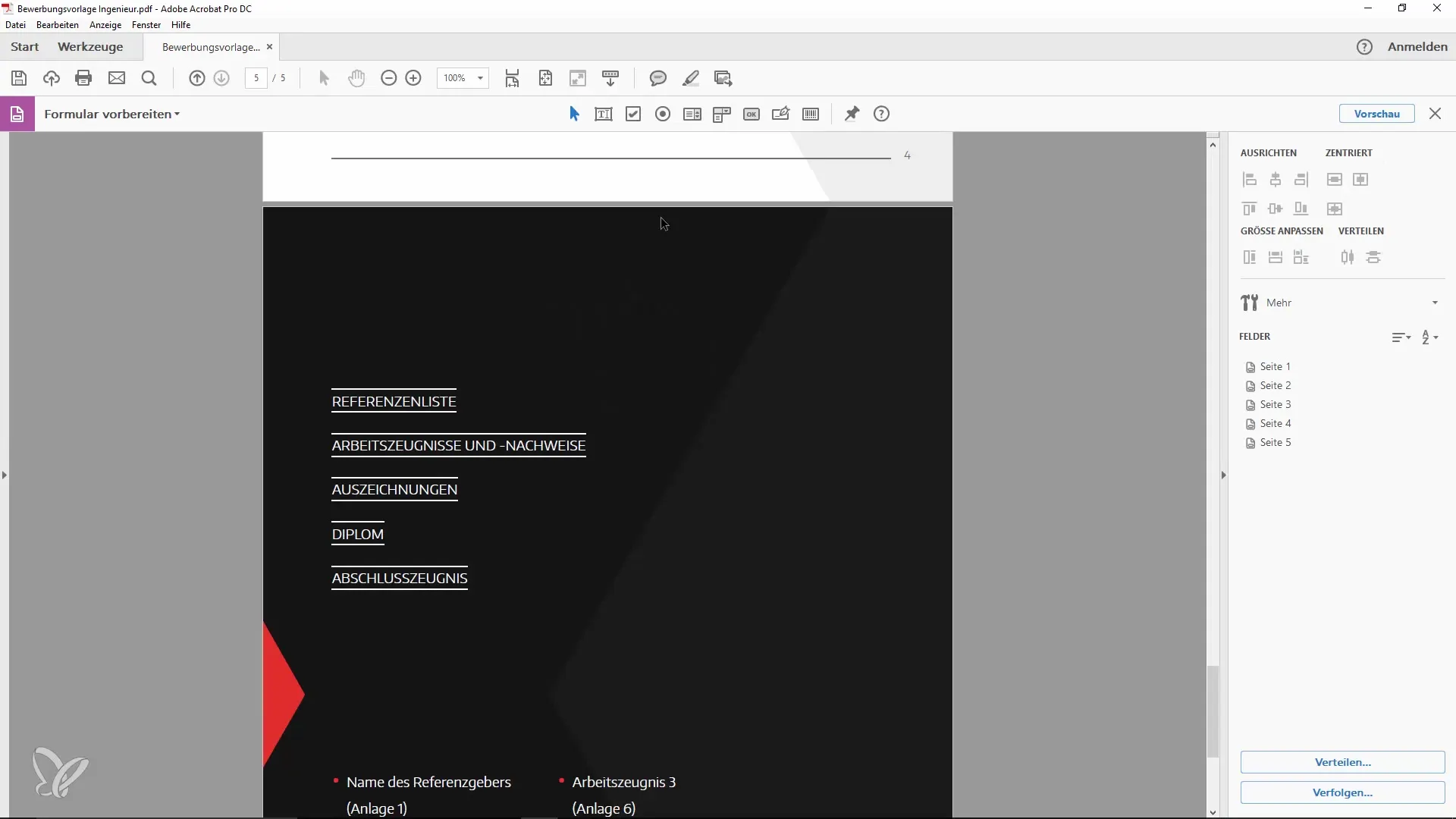
Task: Select the hand pan tool
Action: tap(356, 78)
